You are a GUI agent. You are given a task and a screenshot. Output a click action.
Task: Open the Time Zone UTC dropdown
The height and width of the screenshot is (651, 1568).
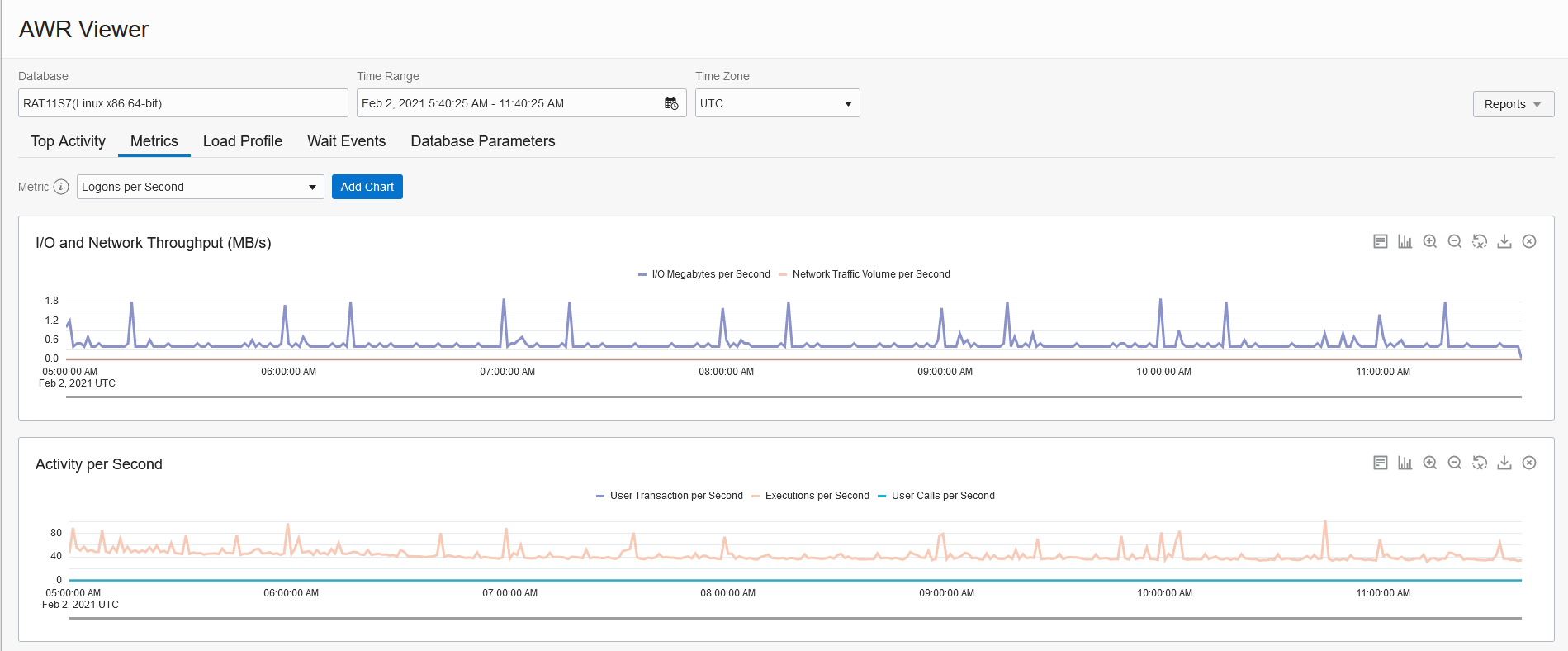[776, 103]
